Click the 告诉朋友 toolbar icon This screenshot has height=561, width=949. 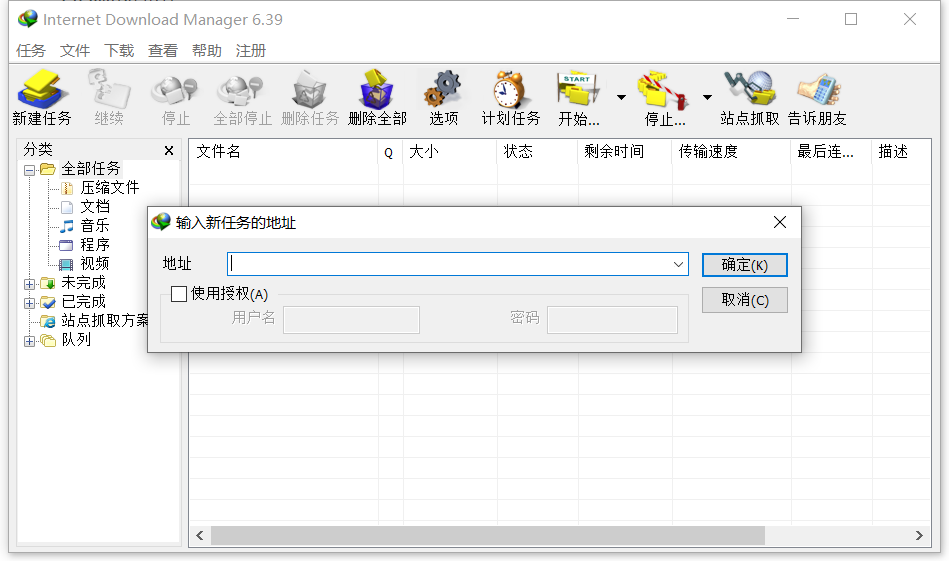817,91
